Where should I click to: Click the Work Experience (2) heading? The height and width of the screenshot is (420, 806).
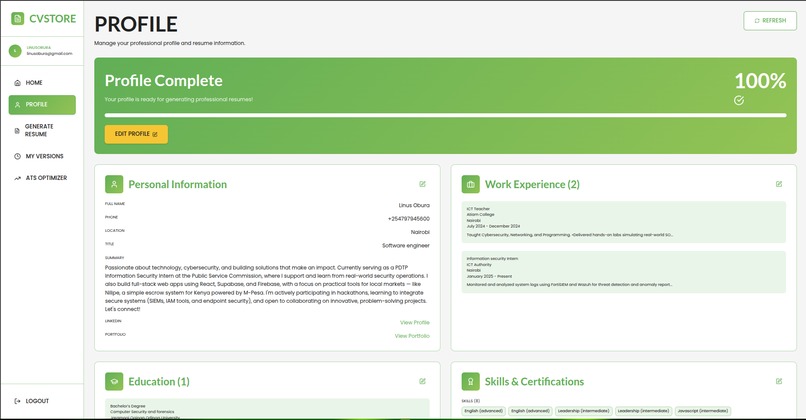[532, 184]
